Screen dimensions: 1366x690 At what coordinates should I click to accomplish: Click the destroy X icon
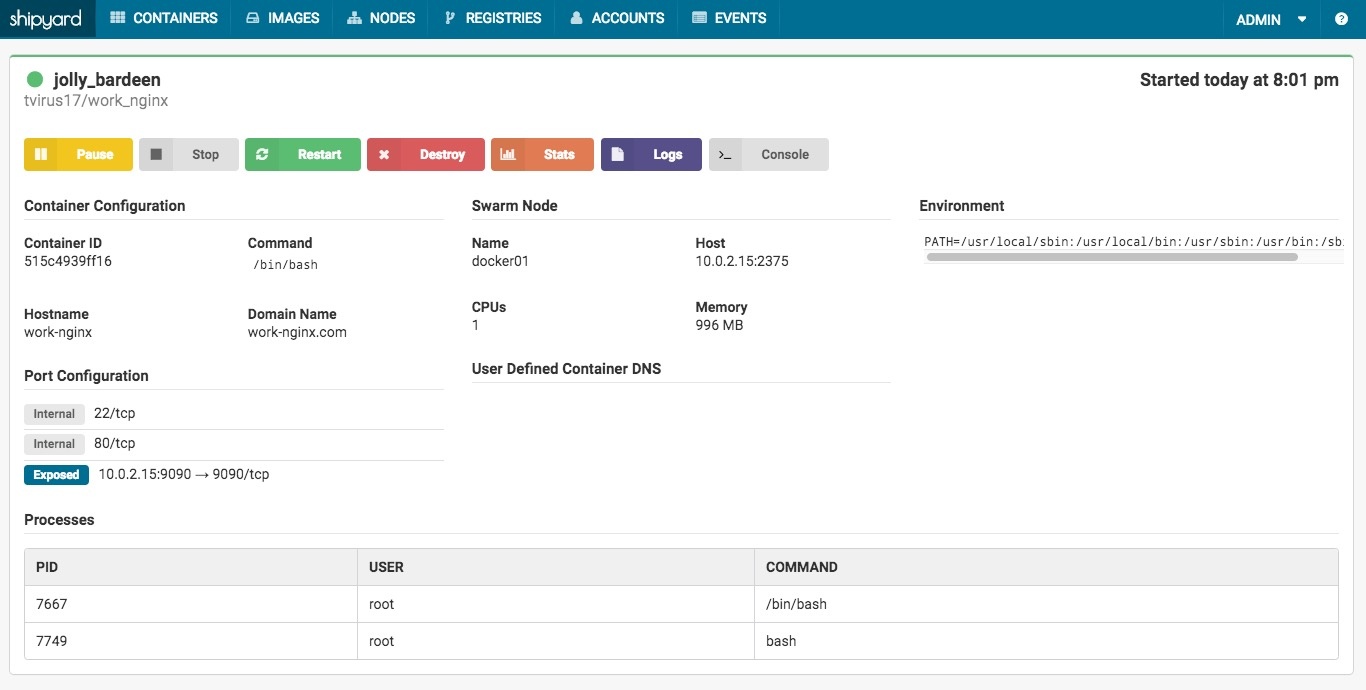tap(384, 155)
